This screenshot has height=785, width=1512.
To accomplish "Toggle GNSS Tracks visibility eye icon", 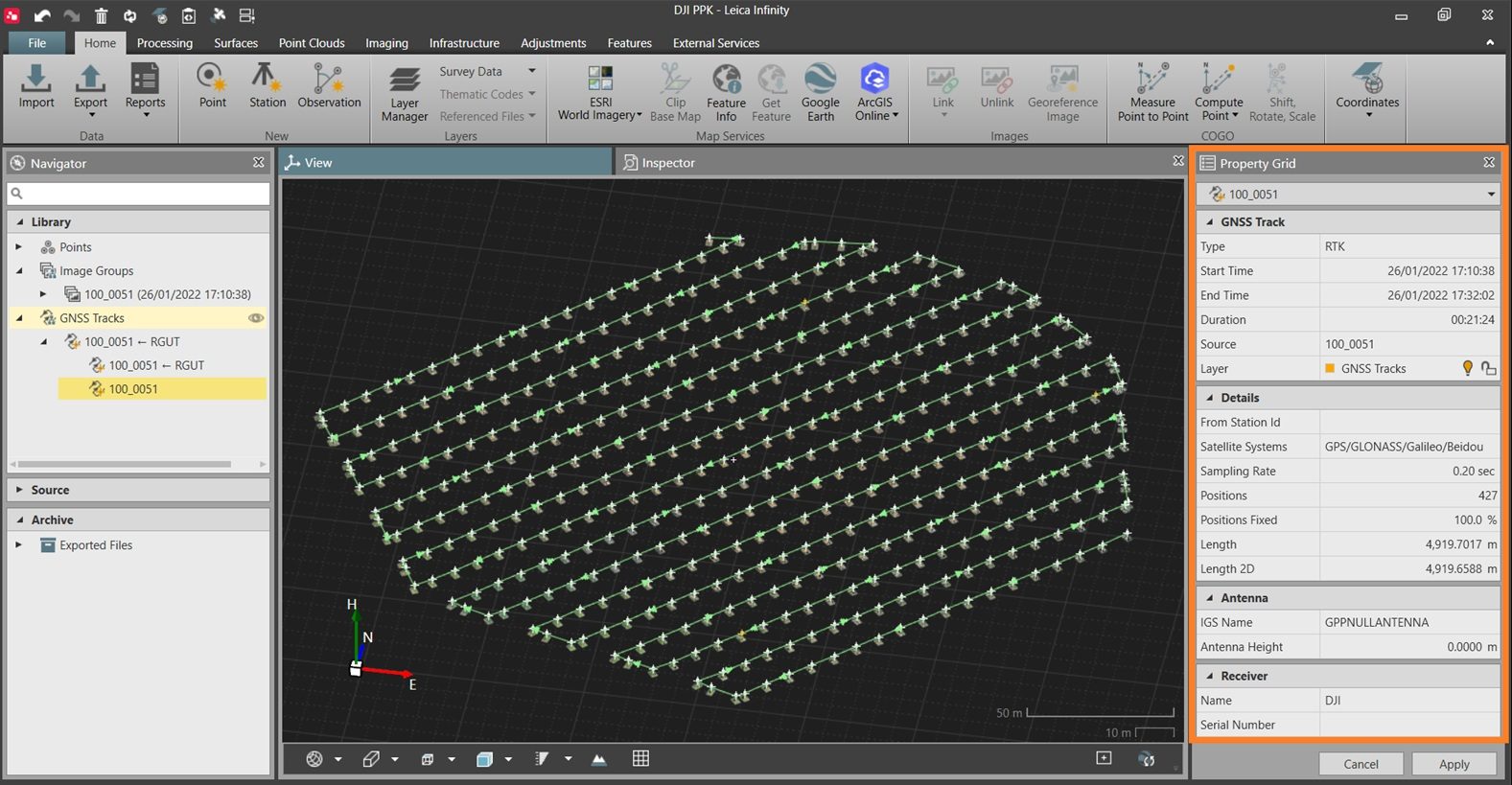I will [x=256, y=318].
